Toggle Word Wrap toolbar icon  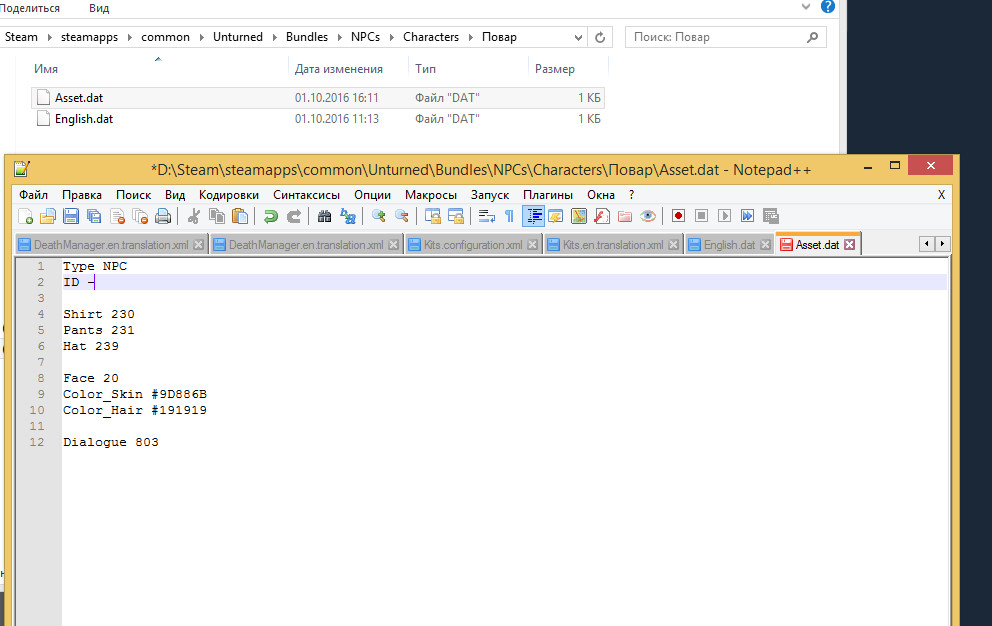(x=487, y=216)
